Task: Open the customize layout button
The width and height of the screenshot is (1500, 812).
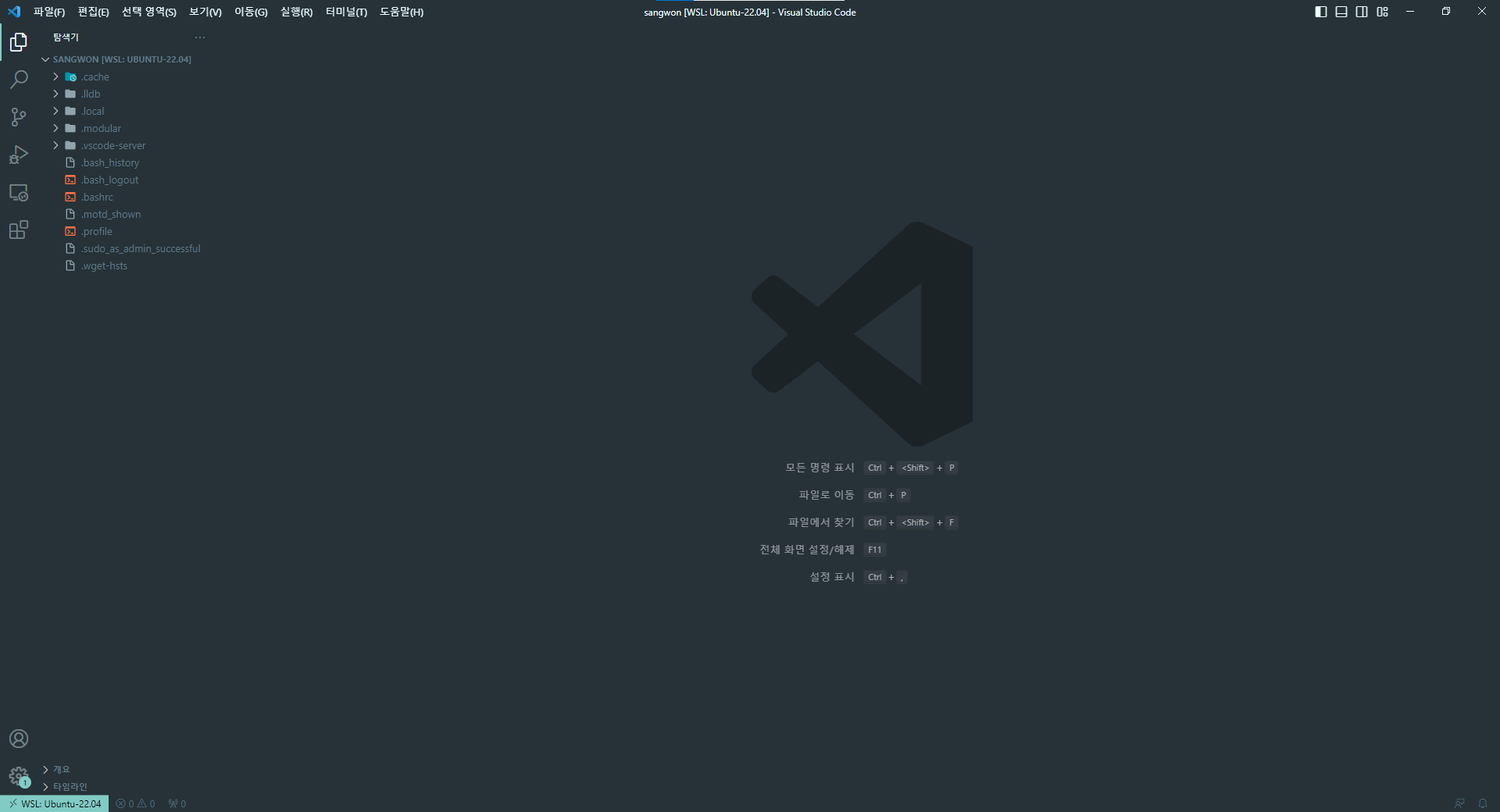Action: [x=1383, y=12]
